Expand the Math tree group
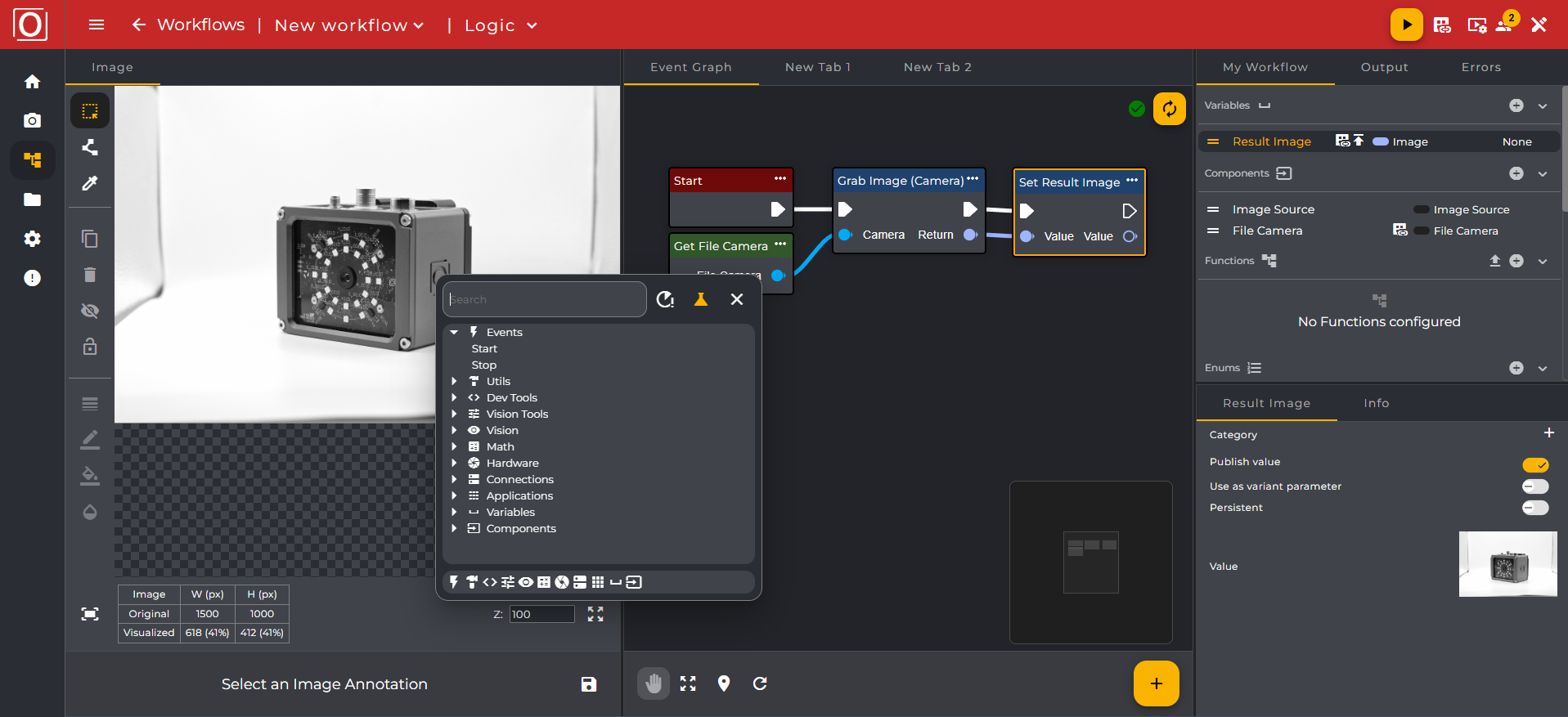1568x717 pixels. tap(454, 446)
